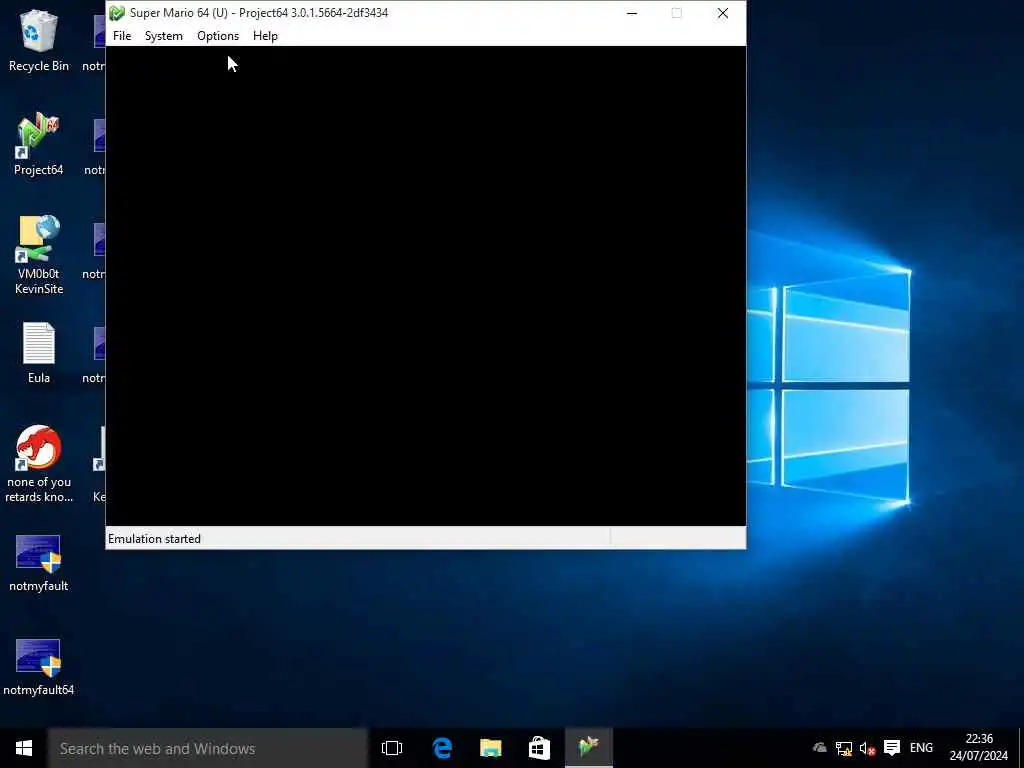This screenshot has height=768, width=1024.
Task: Select the VM0b0t KevinSite desktop shortcut
Action: [x=39, y=255]
